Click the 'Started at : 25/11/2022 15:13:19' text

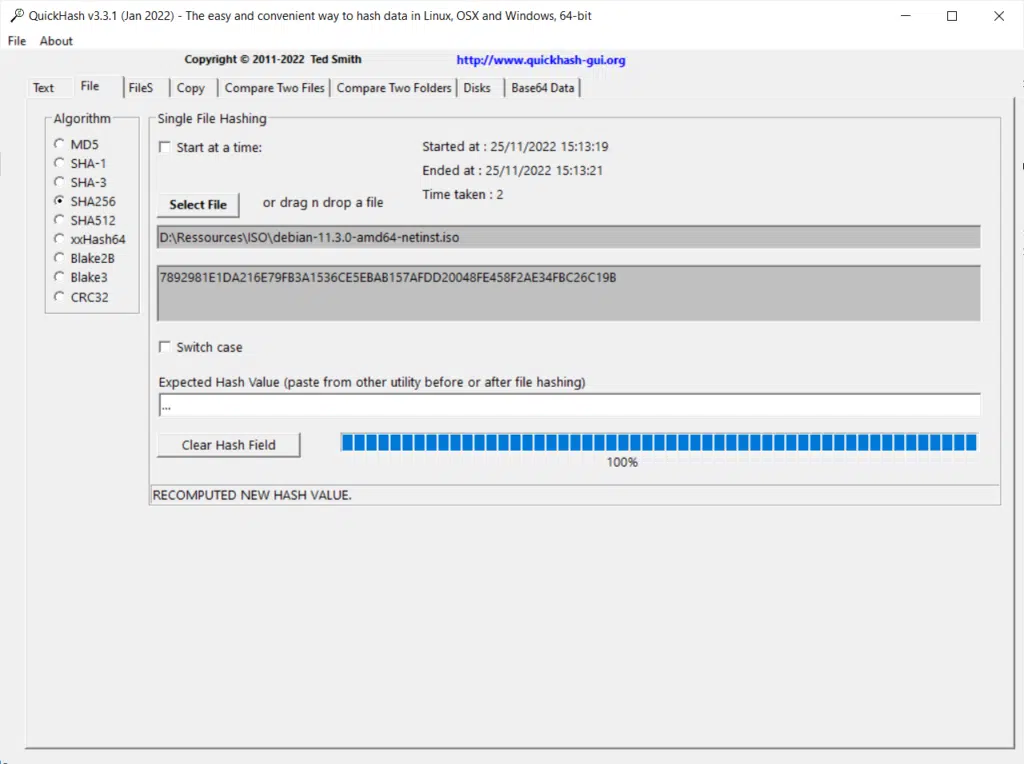tap(515, 146)
